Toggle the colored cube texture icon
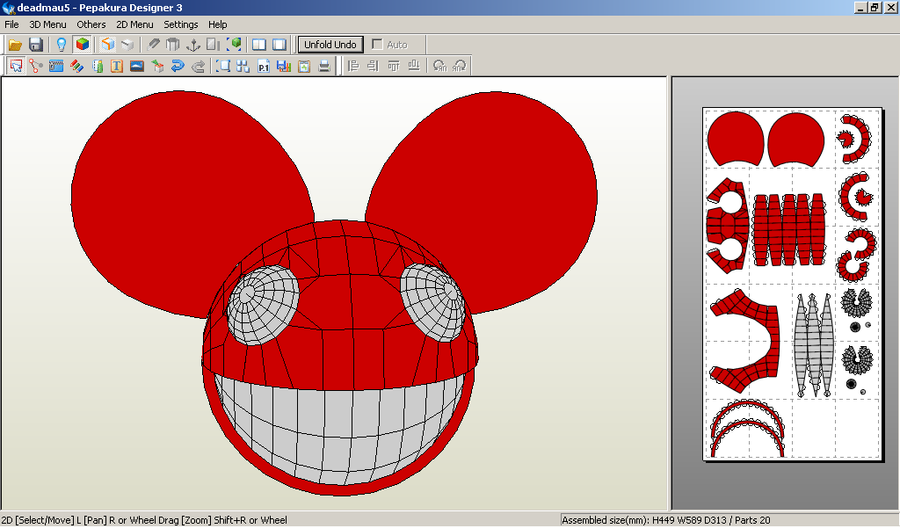Image resolution: width=900 pixels, height=527 pixels. coord(83,44)
